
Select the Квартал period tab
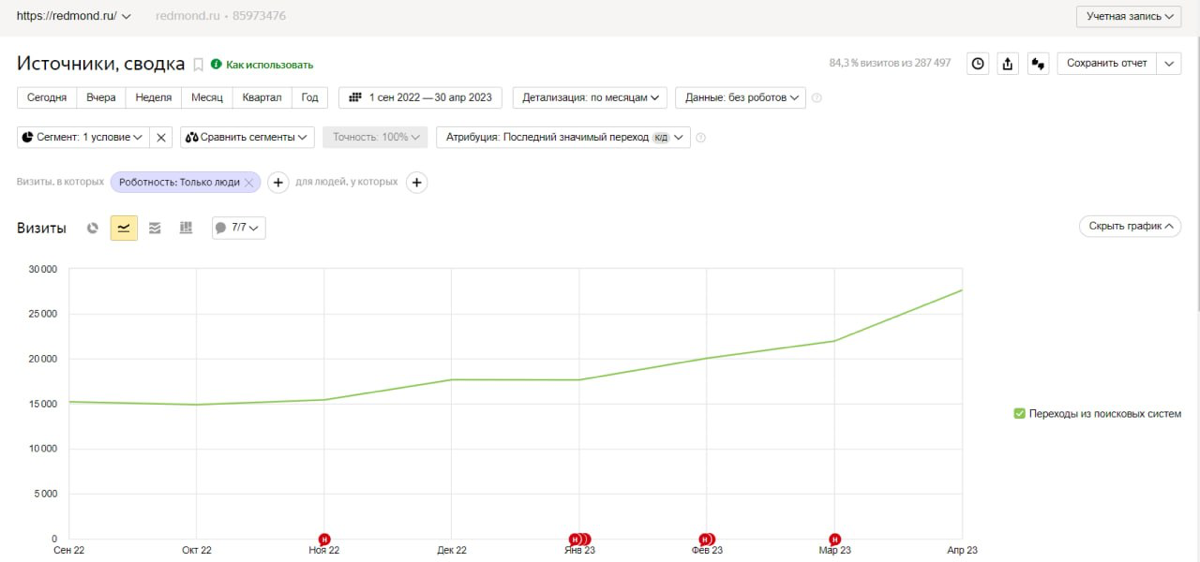[x=262, y=98]
